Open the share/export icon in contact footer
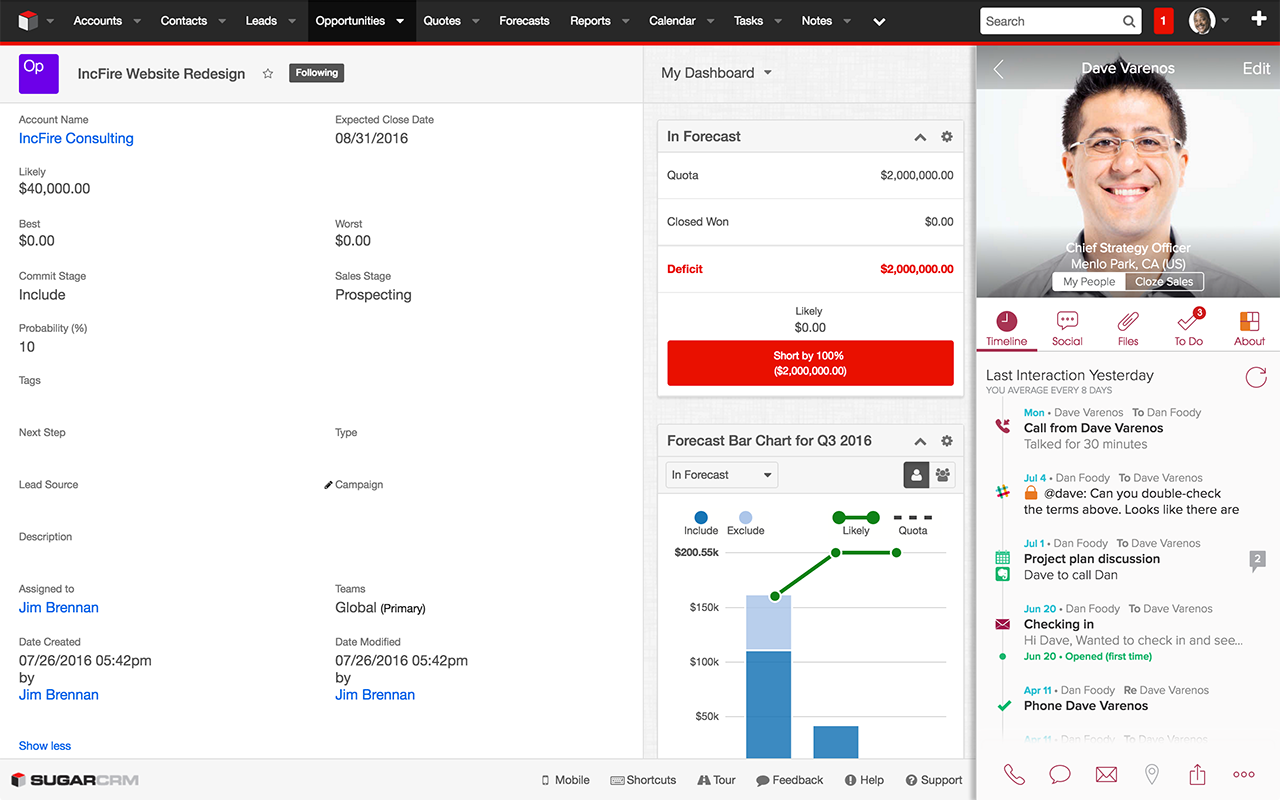Screen dimensions: 1280x800 click(x=1197, y=773)
